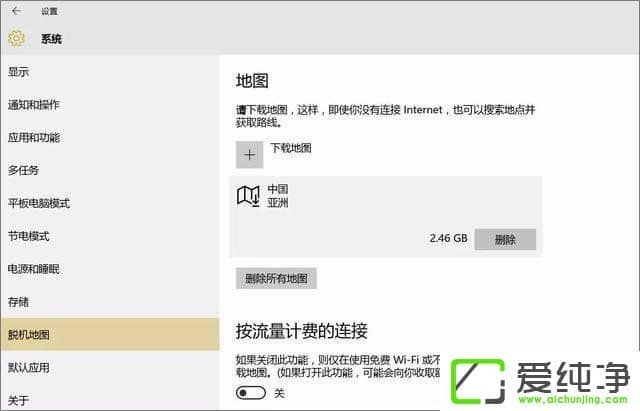Image resolution: width=640 pixels, height=411 pixels.
Task: Click the plus icon to download maps
Action: (249, 155)
